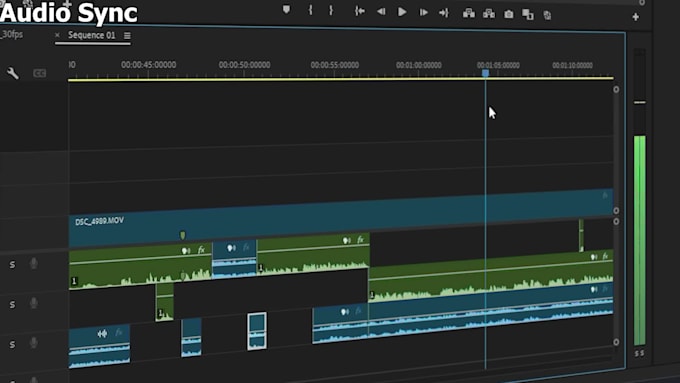680x383 pixels.
Task: Click the left solo button under audio meter
Action: (637, 354)
